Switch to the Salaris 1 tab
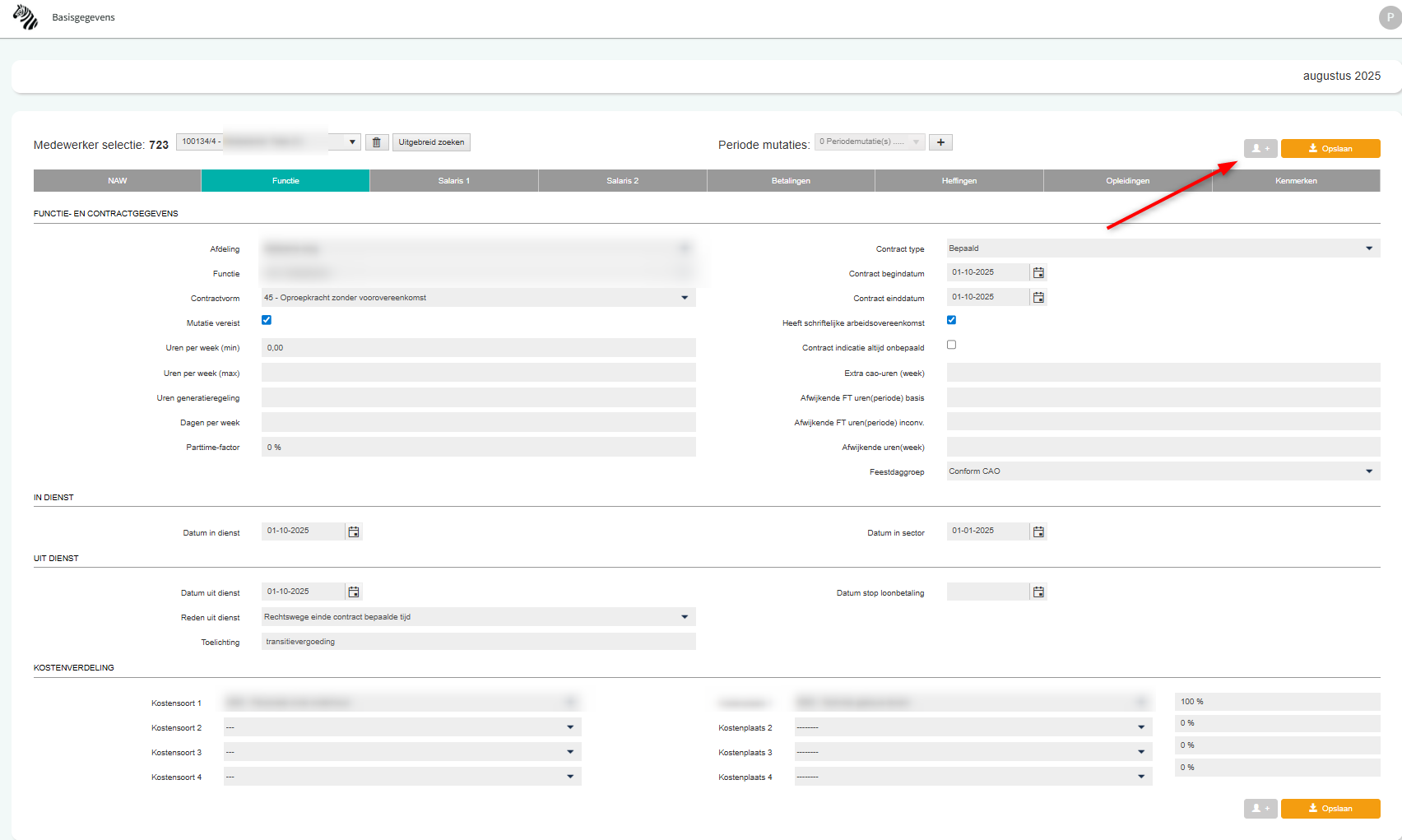The image size is (1402, 840). 454,181
